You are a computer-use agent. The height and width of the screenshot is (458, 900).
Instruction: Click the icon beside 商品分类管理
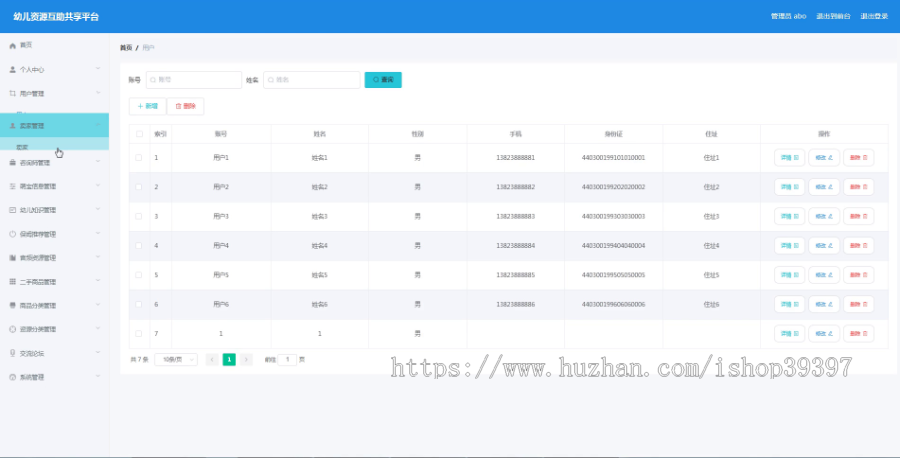click(13, 305)
